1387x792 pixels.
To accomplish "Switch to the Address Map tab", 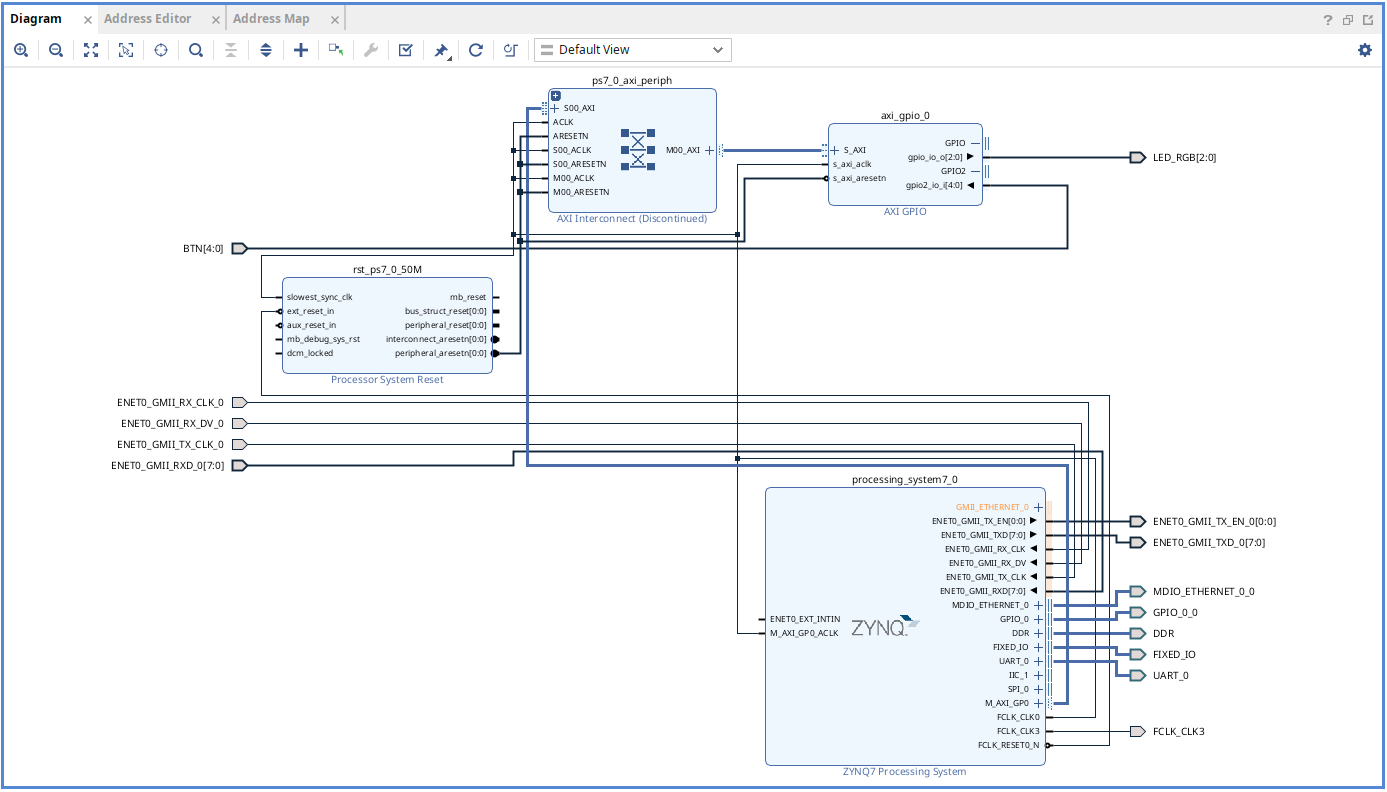I will pyautogui.click(x=271, y=19).
